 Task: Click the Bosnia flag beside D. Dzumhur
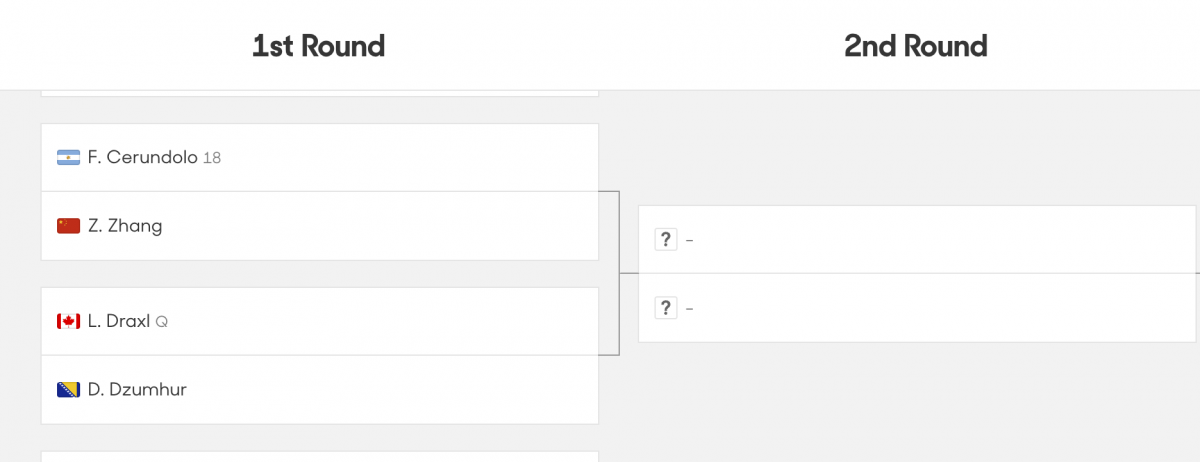[x=68, y=390]
